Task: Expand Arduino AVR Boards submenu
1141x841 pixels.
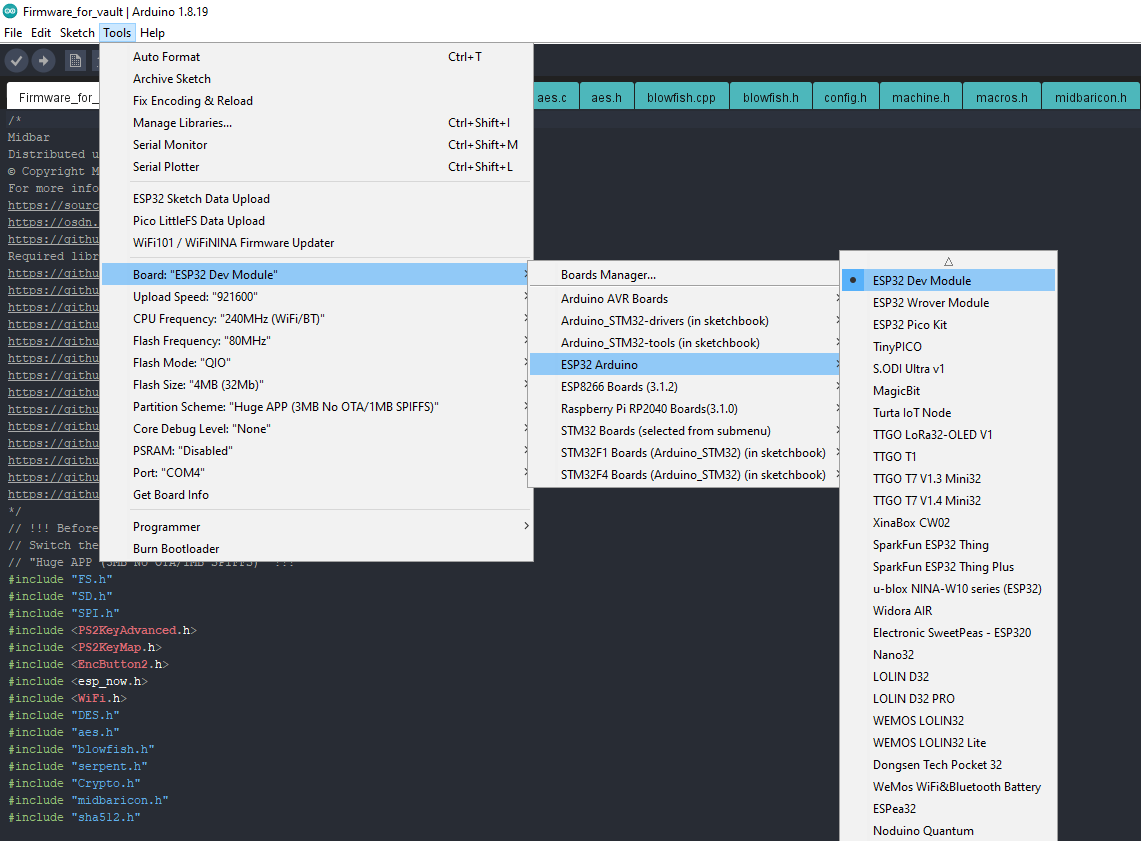Action: click(684, 299)
